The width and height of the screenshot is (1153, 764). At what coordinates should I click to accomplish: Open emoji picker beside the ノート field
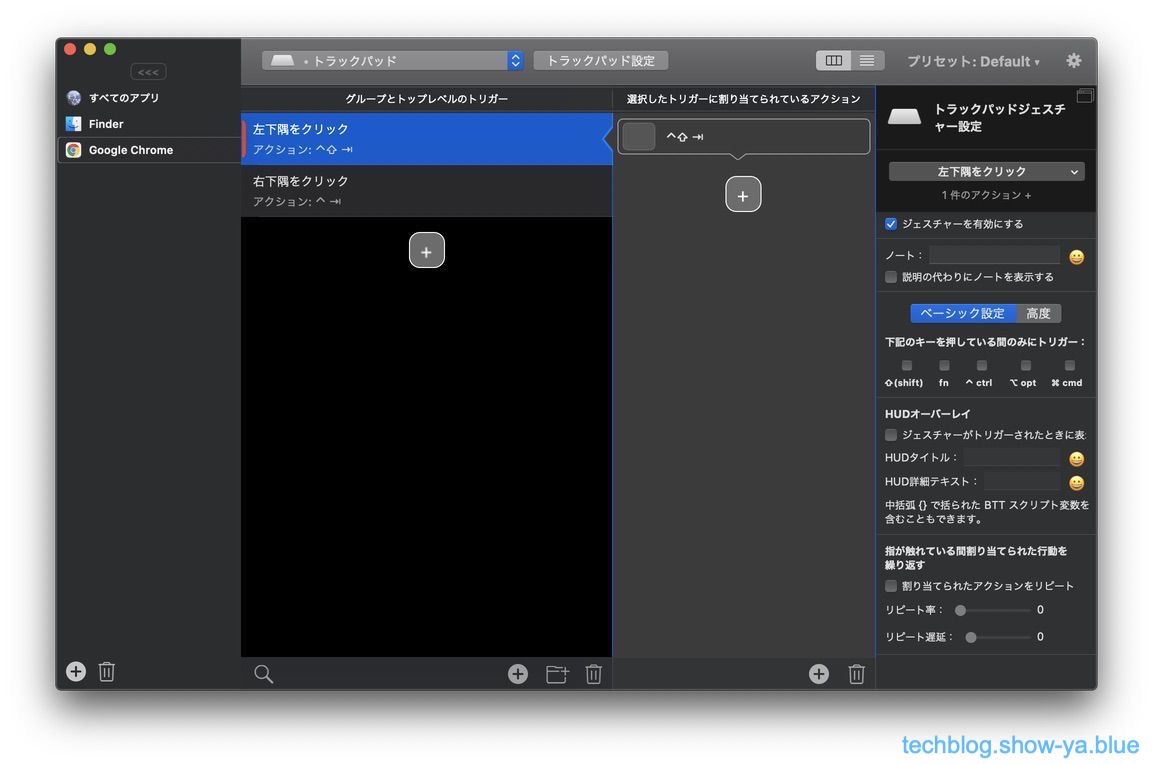pyautogui.click(x=1076, y=257)
